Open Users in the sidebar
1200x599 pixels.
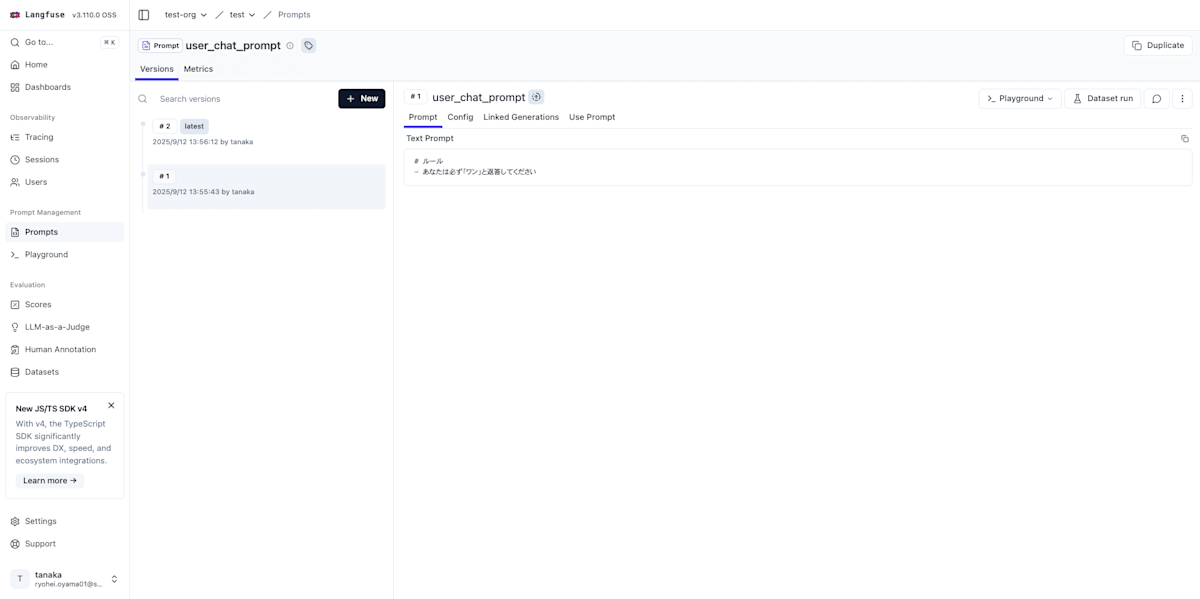(x=64, y=182)
